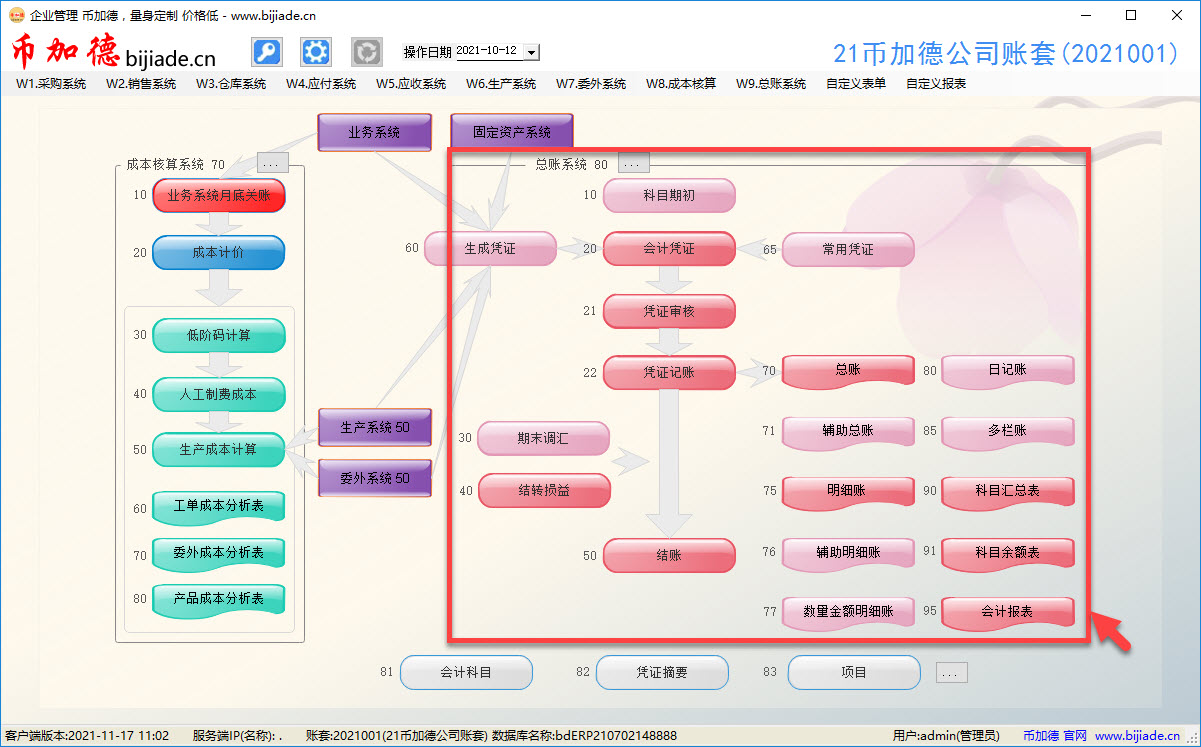This screenshot has height=747, width=1201.
Task: Click the 会计凭证 button
Action: tap(669, 249)
